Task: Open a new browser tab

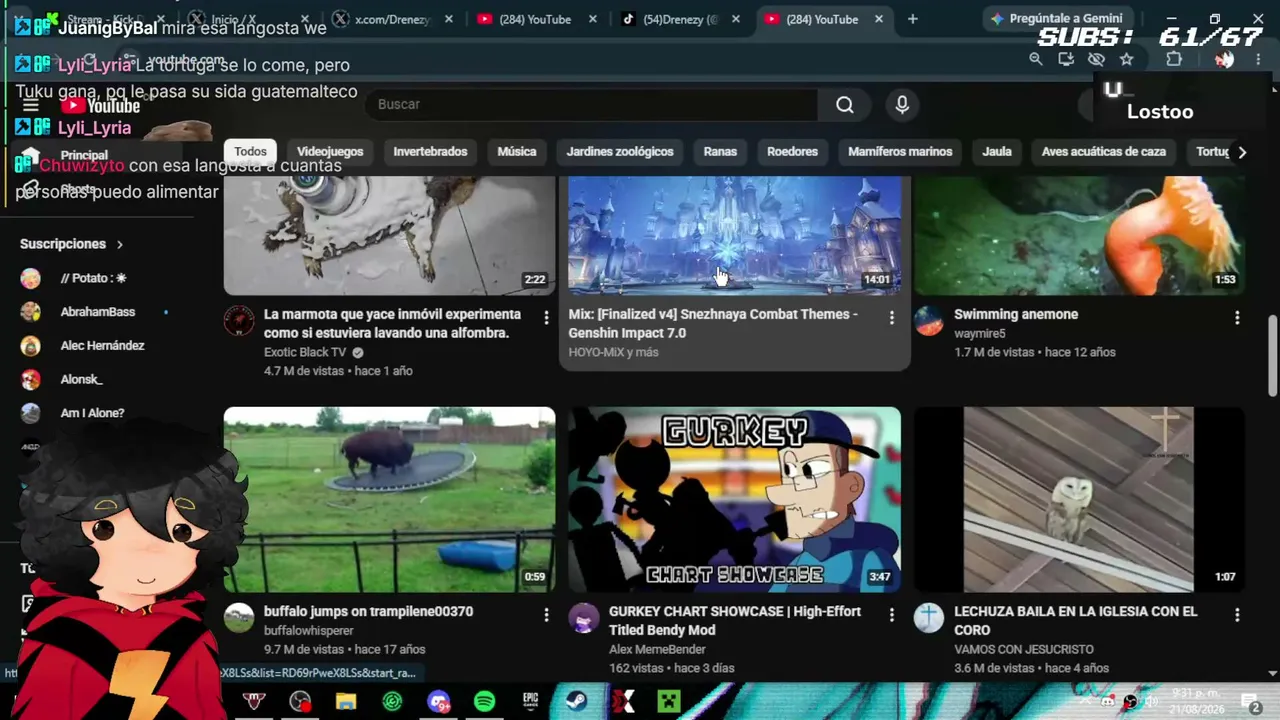Action: pyautogui.click(x=912, y=19)
